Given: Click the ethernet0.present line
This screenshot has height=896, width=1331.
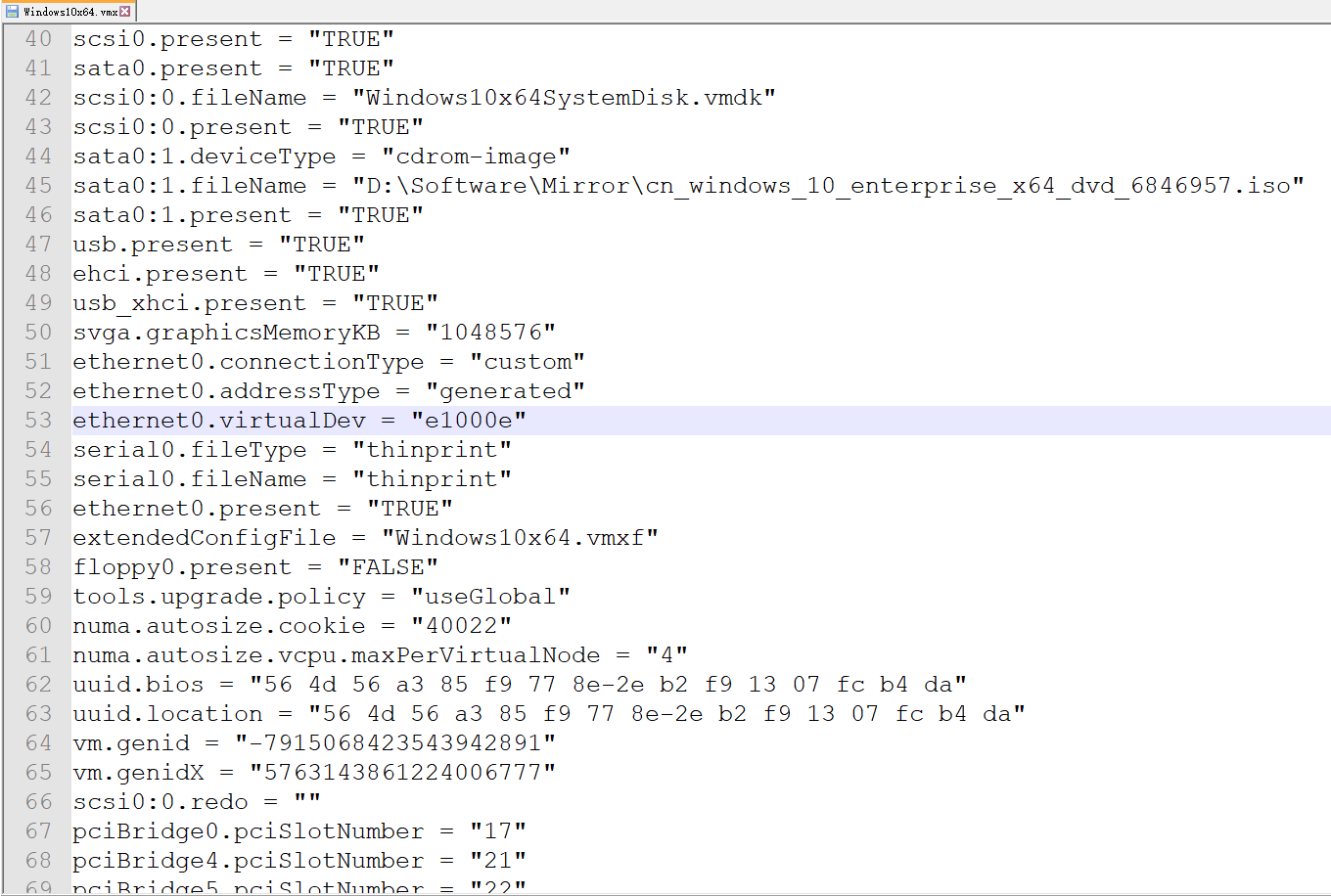Looking at the screenshot, I should click(262, 509).
